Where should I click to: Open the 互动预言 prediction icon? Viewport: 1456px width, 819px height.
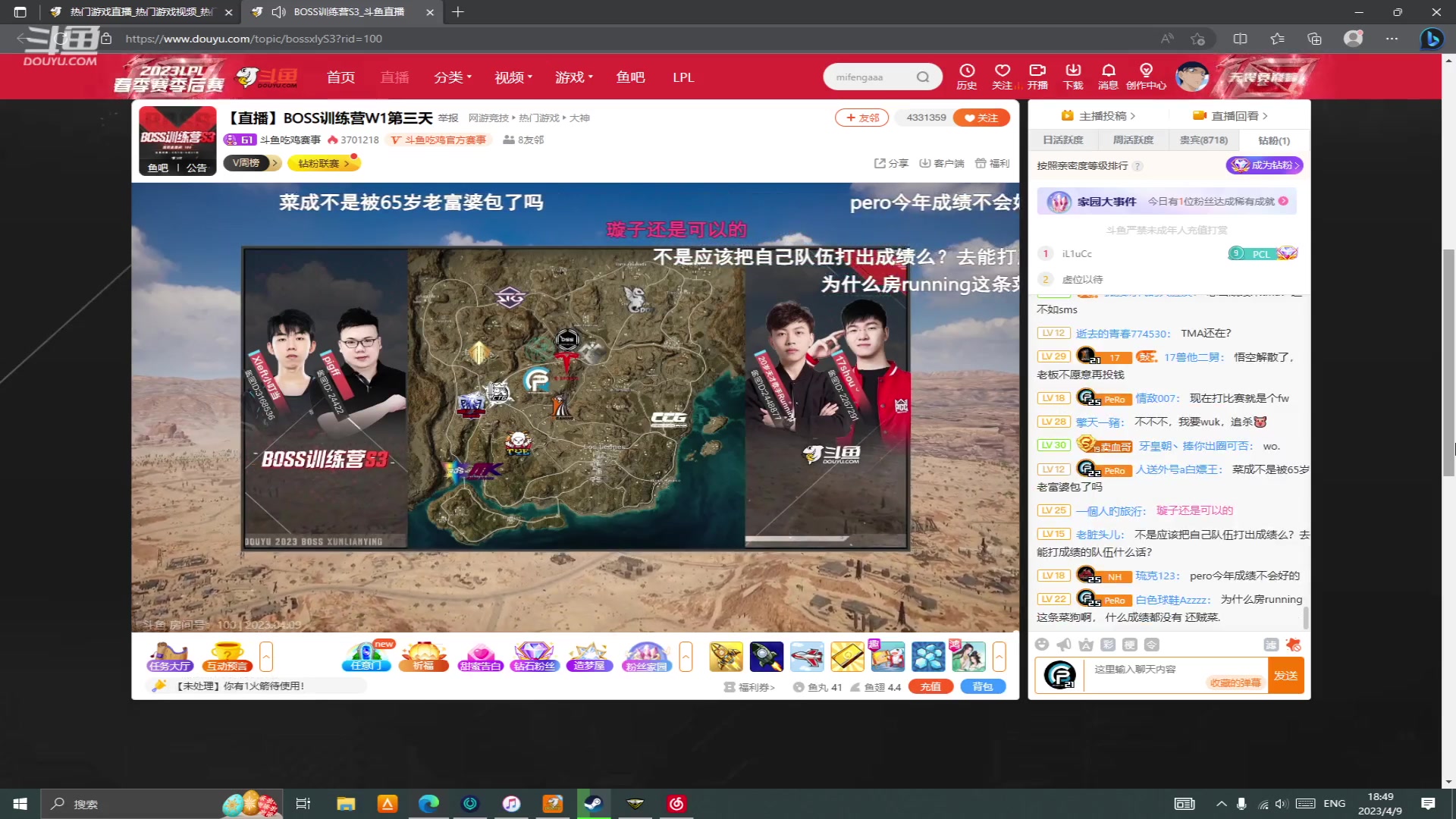227,657
